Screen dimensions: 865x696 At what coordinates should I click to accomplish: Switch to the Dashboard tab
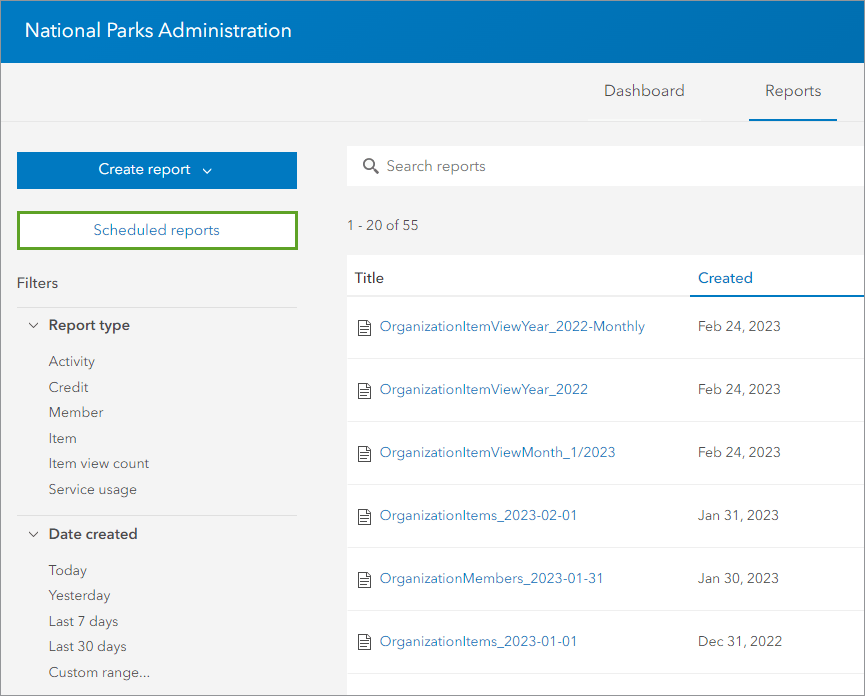(644, 91)
